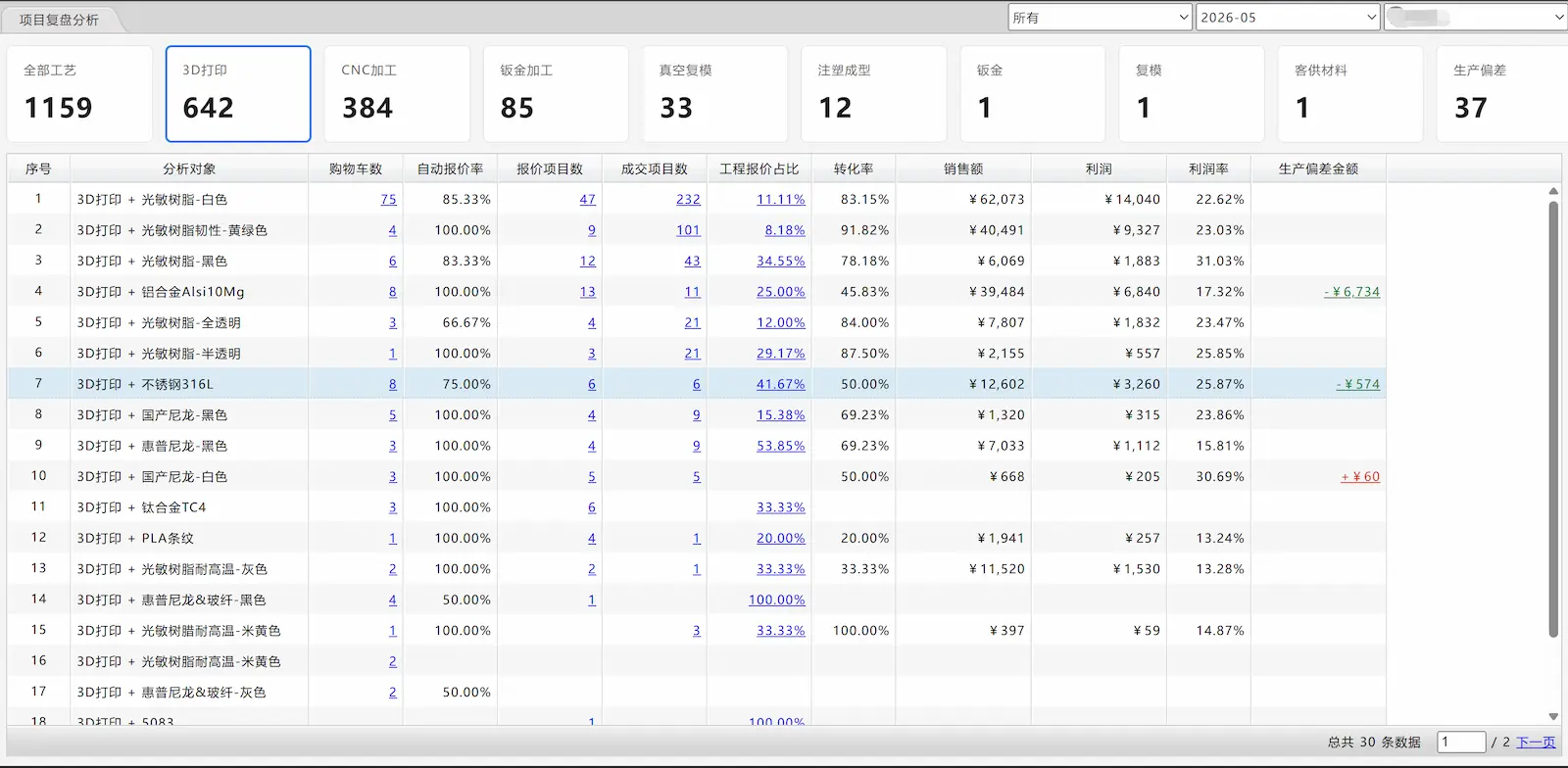
Task: Click the scrollbar up arrow
Action: [1553, 191]
